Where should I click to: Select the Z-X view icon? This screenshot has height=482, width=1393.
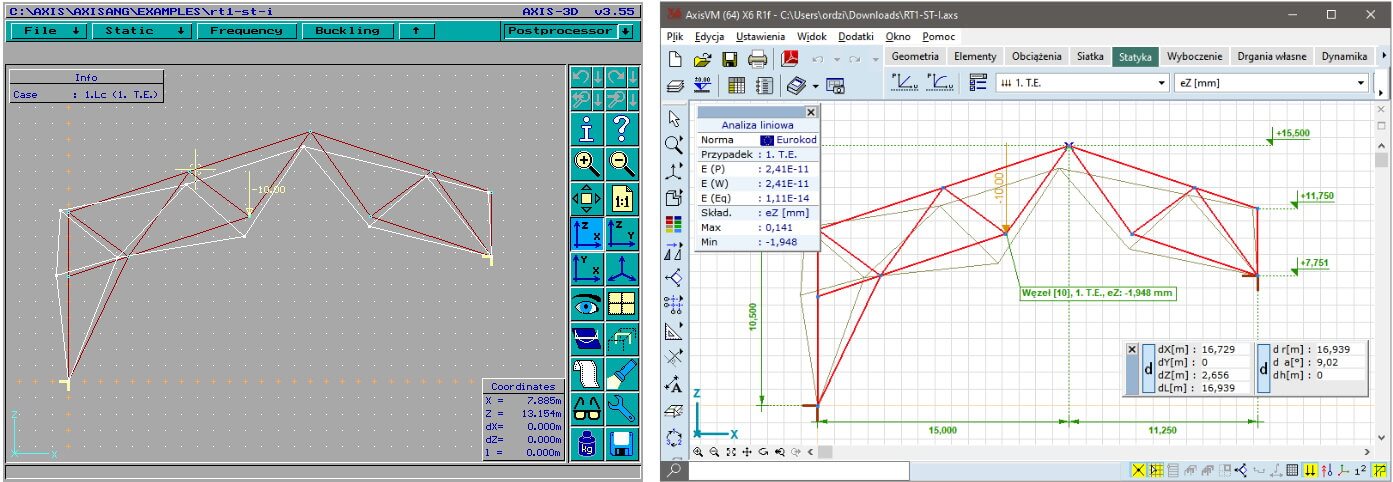pyautogui.click(x=587, y=233)
